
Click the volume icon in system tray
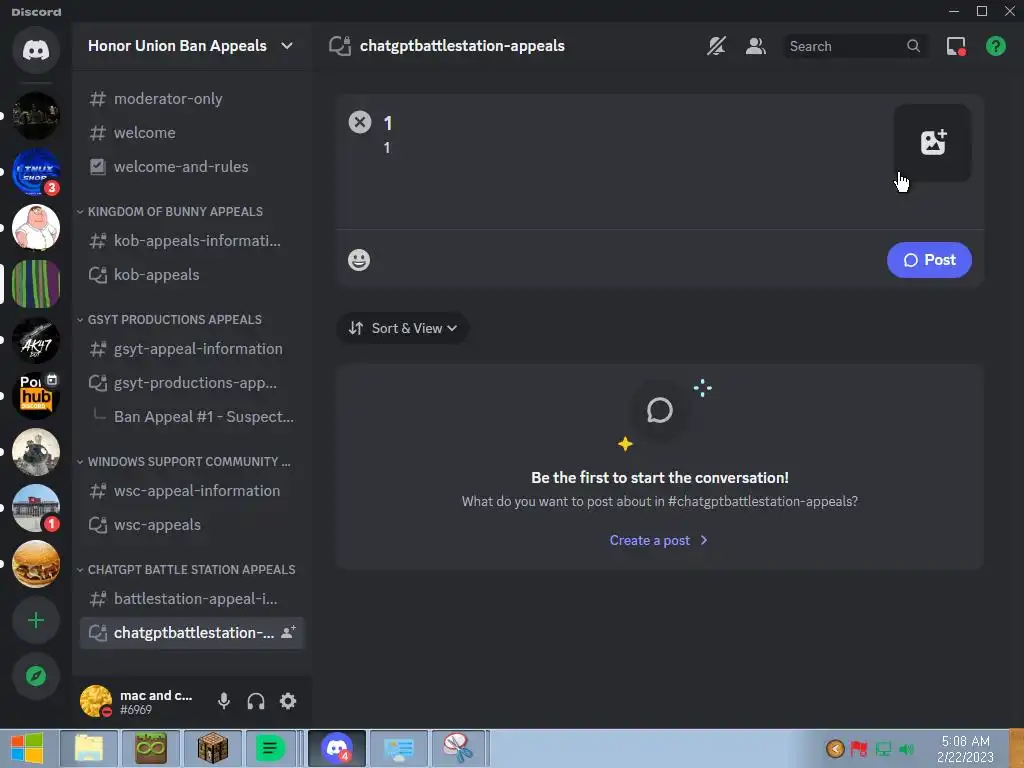tap(906, 749)
